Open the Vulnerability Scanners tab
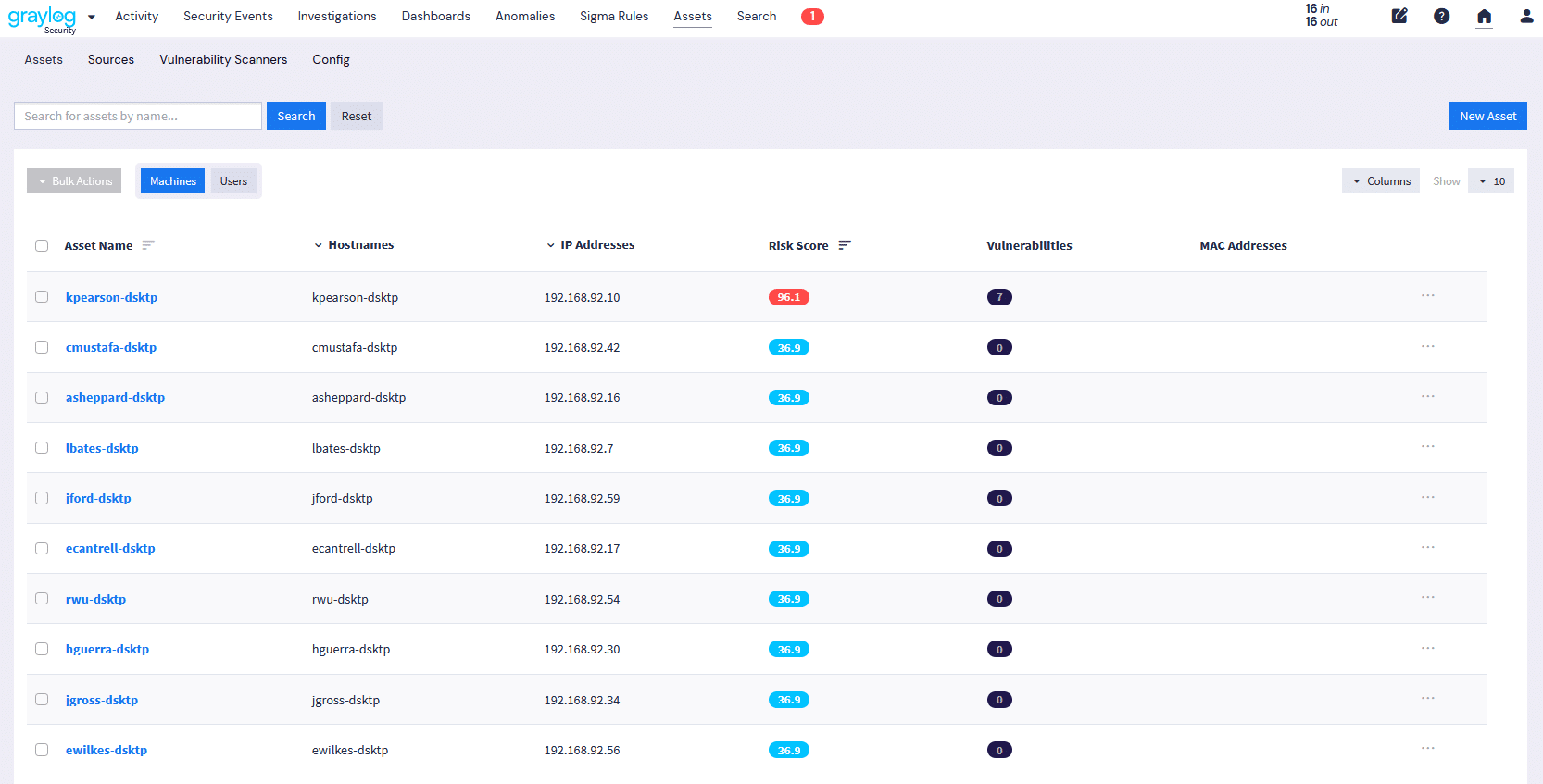This screenshot has width=1543, height=784. 223,59
